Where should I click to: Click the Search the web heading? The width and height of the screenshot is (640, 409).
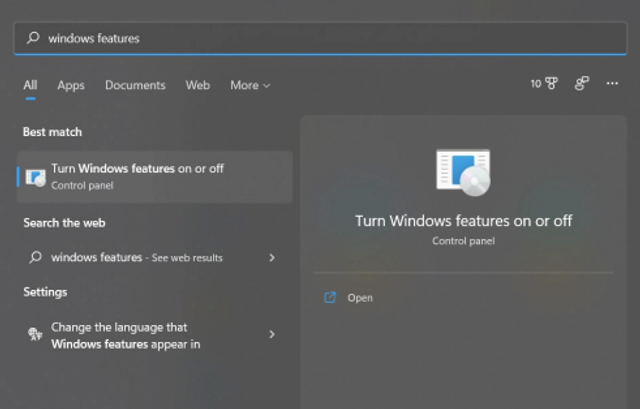(x=64, y=223)
